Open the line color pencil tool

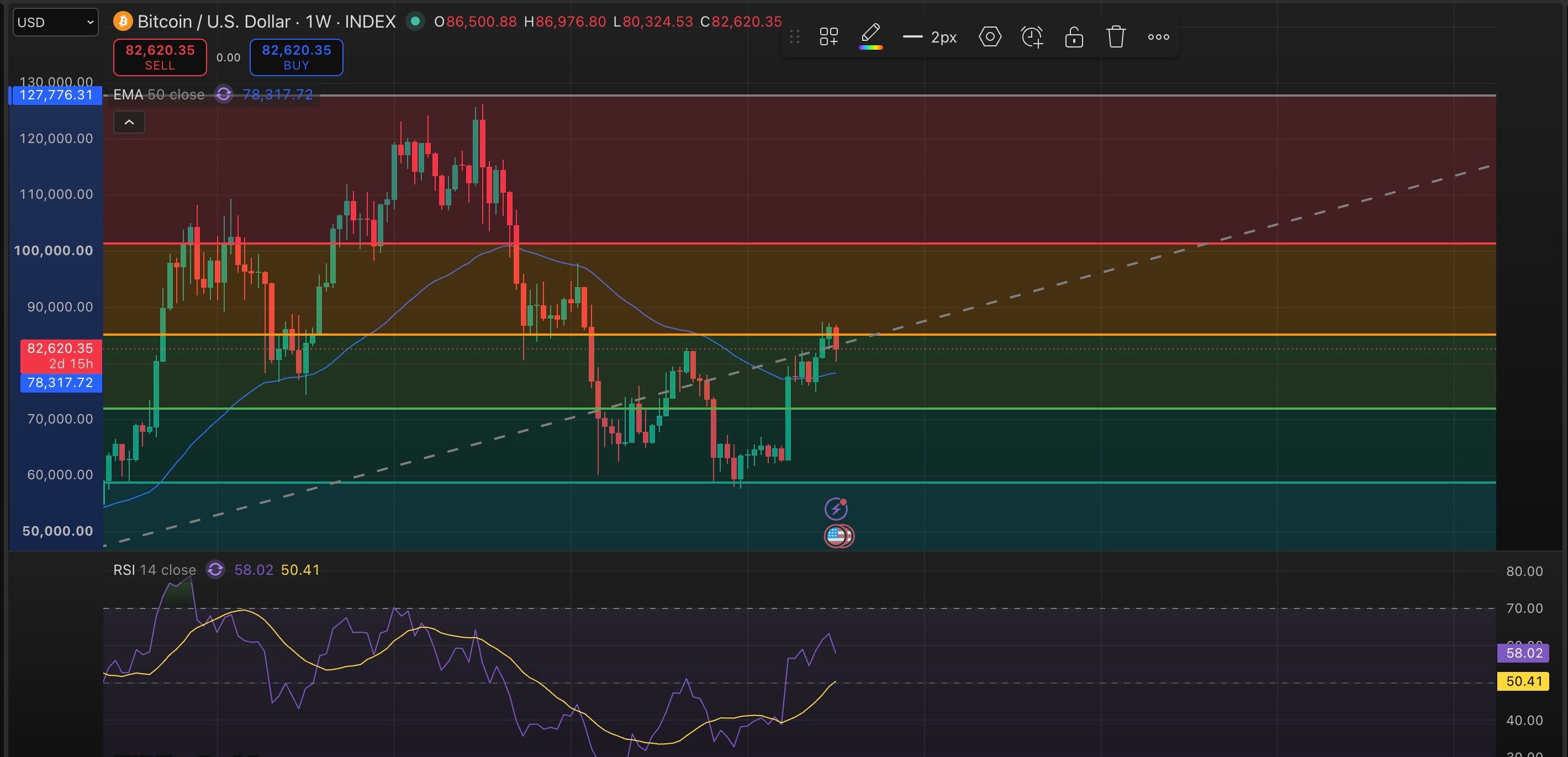click(x=871, y=36)
